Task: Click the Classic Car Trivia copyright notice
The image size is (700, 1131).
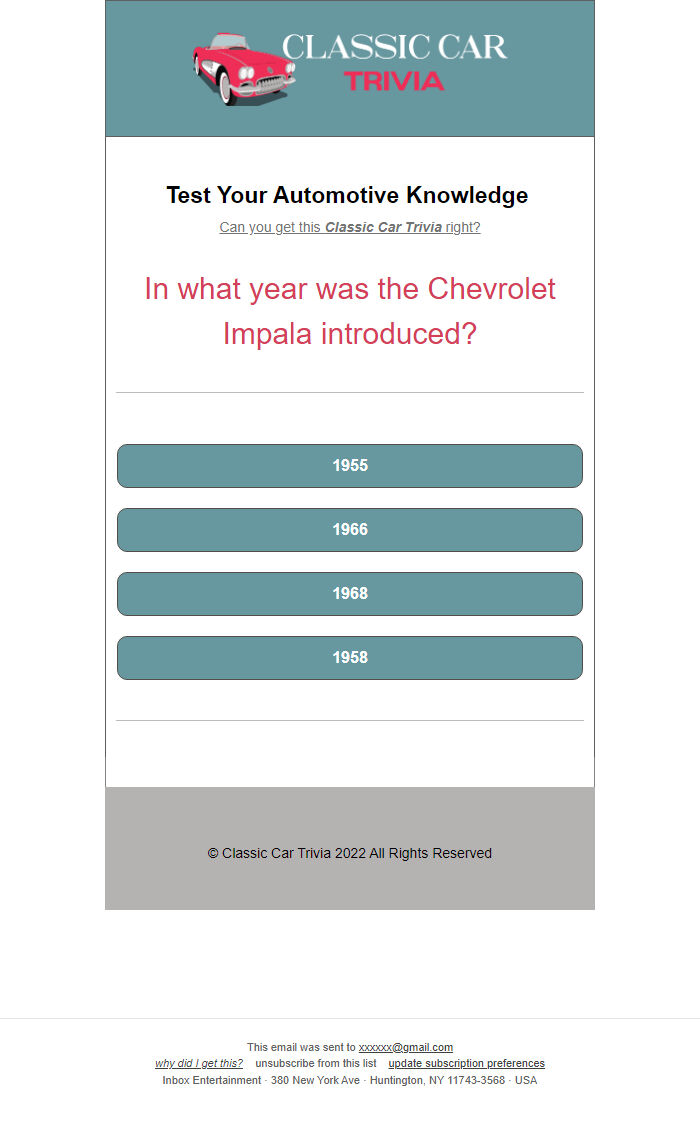Action: pos(349,853)
